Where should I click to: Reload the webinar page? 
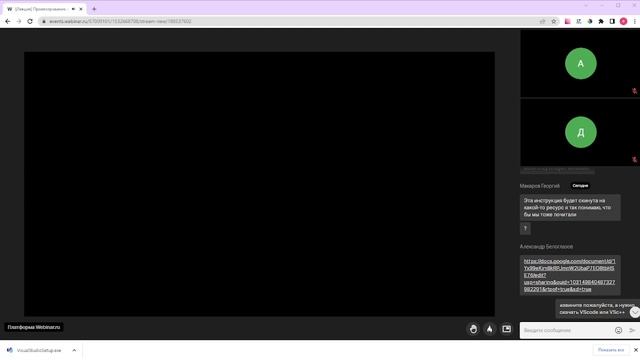pyautogui.click(x=30, y=21)
